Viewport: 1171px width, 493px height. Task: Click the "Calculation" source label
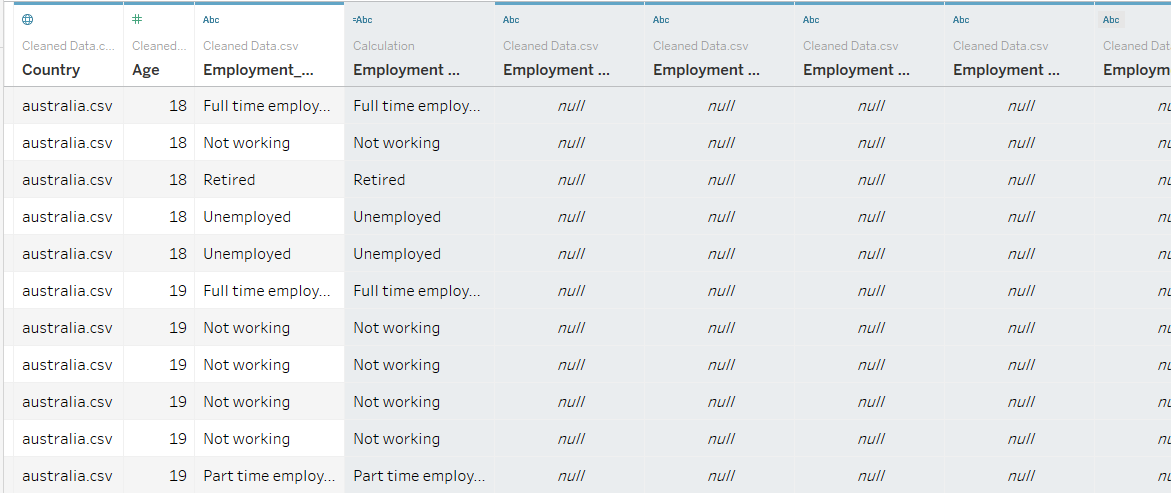point(383,46)
